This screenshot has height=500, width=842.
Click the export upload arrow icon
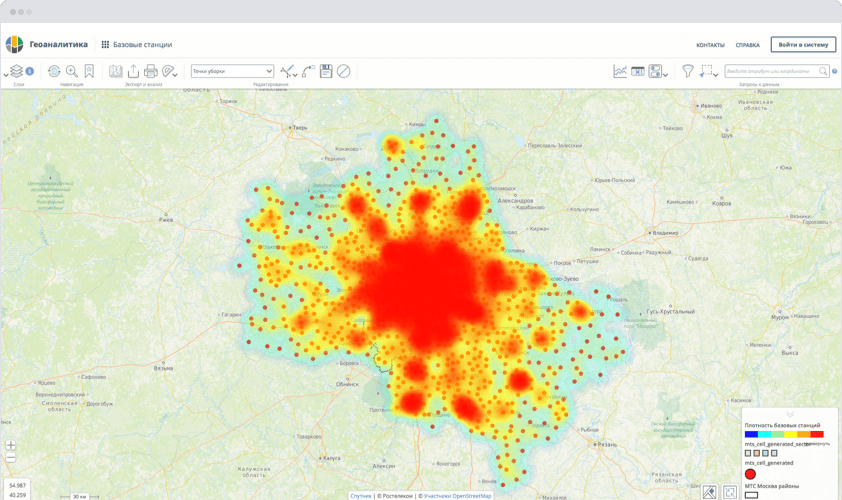[x=133, y=71]
